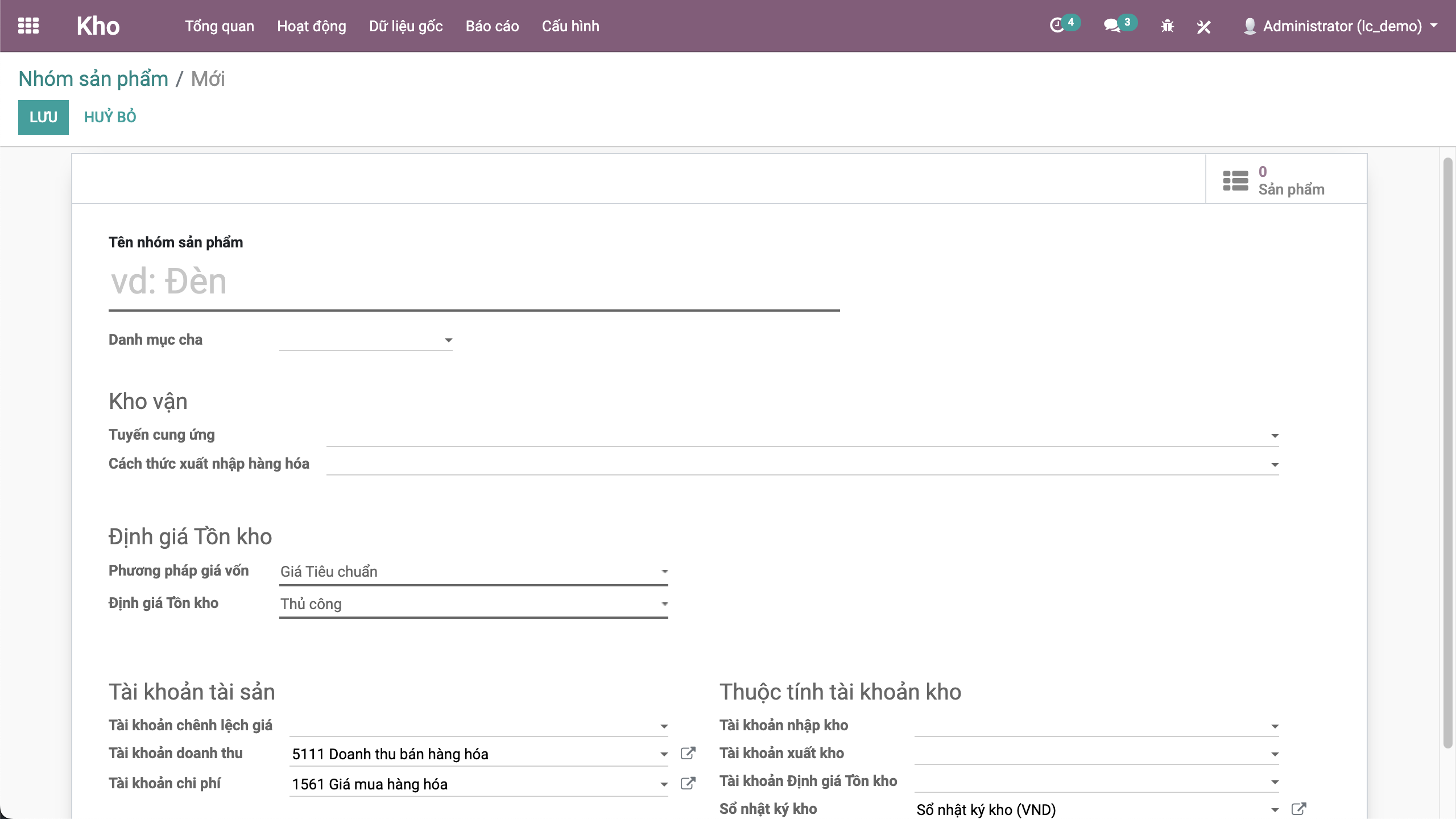Screen dimensions: 1456x819
Task: Expand the Tài khoản nhập kho dropdown
Action: pos(1275,726)
